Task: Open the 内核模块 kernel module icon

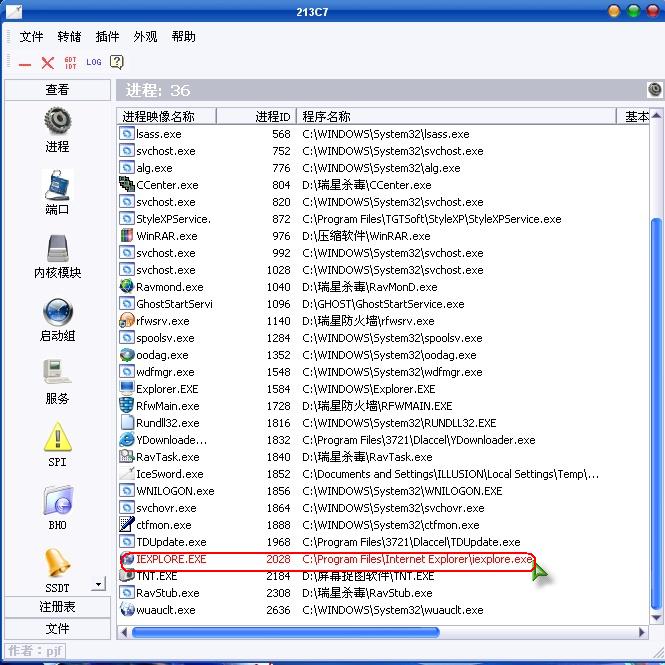Action: (57, 248)
